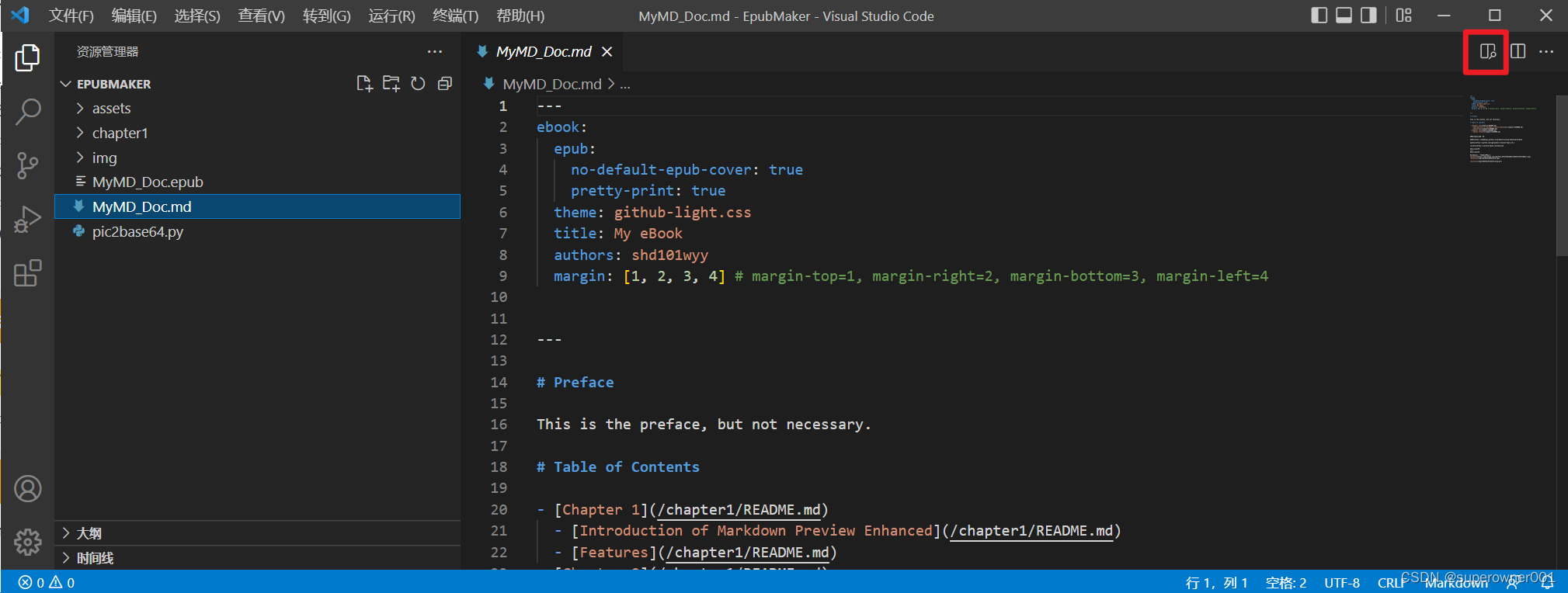Screen dimensions: 1568x593
Task: Click the editor vertical scrollbar
Action: tap(1562, 176)
